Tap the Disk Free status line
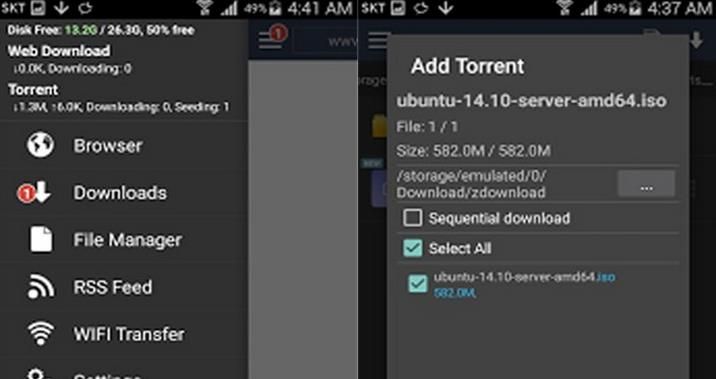 pos(101,31)
